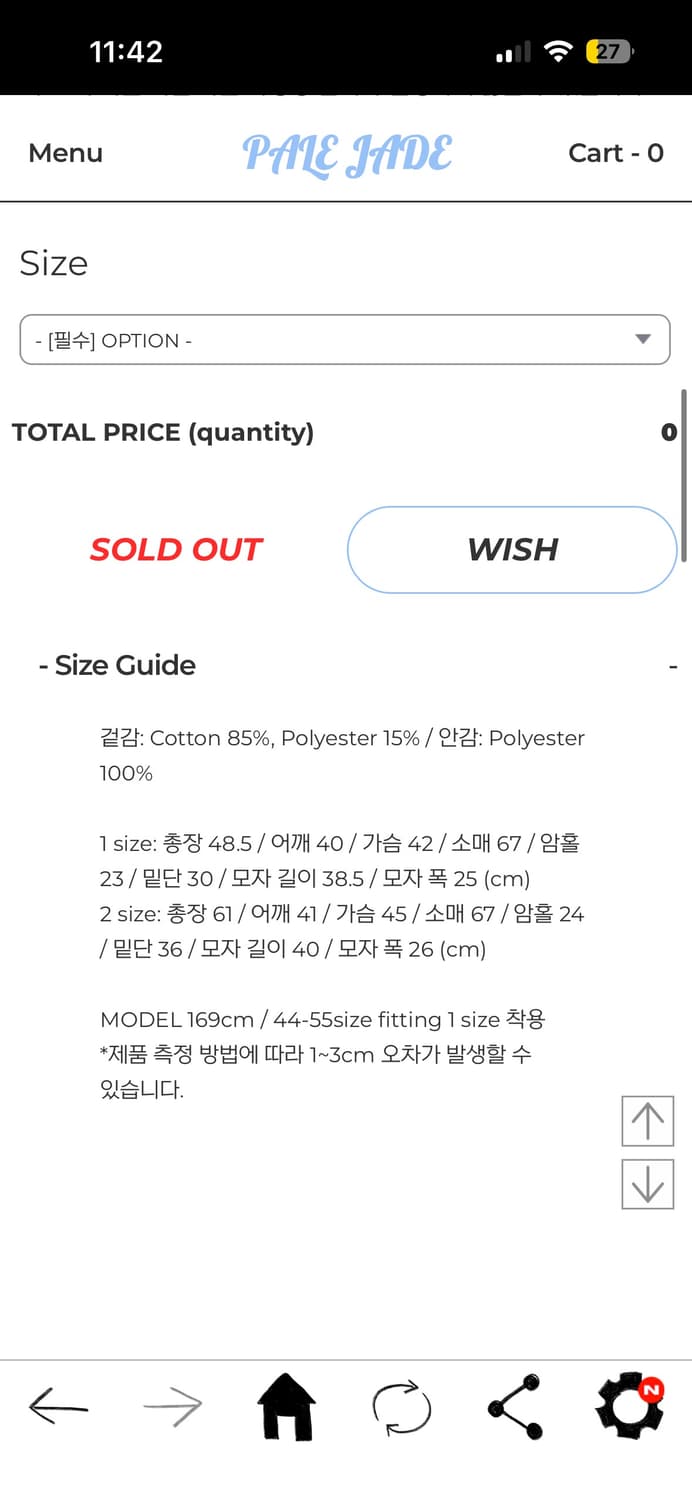Tap the PALE JADE logo
This screenshot has height=1500, width=692.
click(347, 155)
